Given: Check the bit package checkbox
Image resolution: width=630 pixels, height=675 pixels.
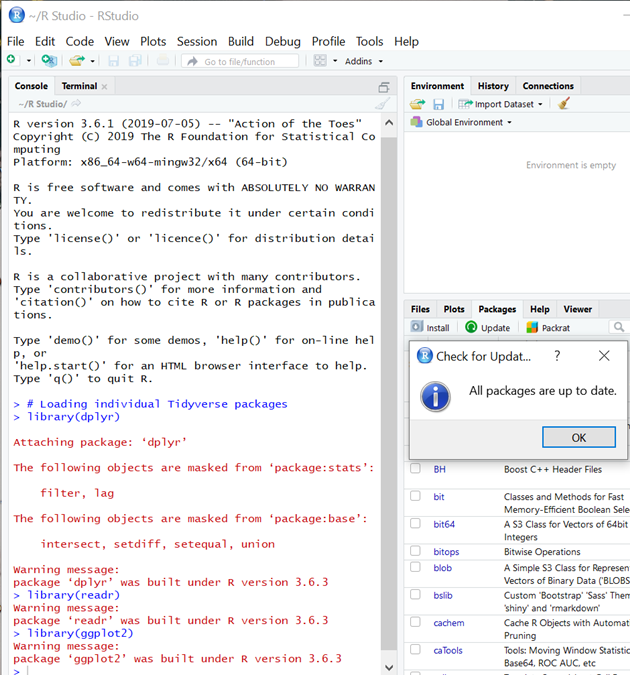Looking at the screenshot, I should 415,496.
